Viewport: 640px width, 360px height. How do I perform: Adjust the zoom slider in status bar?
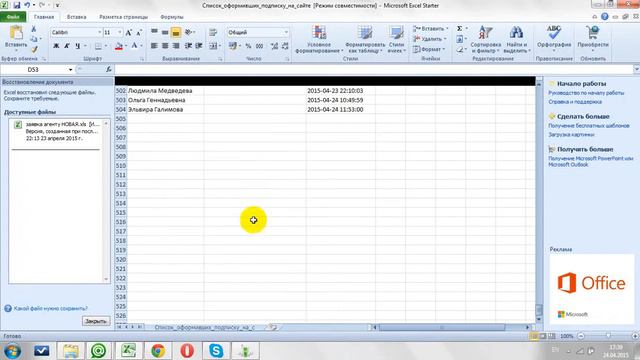tap(608, 336)
